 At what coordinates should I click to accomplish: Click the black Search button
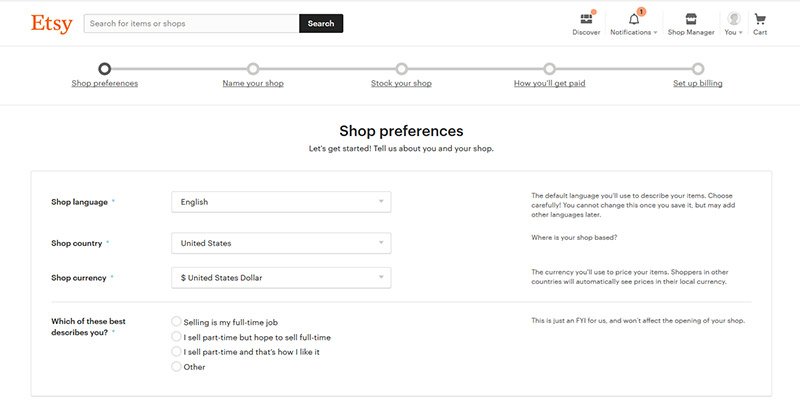click(x=321, y=23)
